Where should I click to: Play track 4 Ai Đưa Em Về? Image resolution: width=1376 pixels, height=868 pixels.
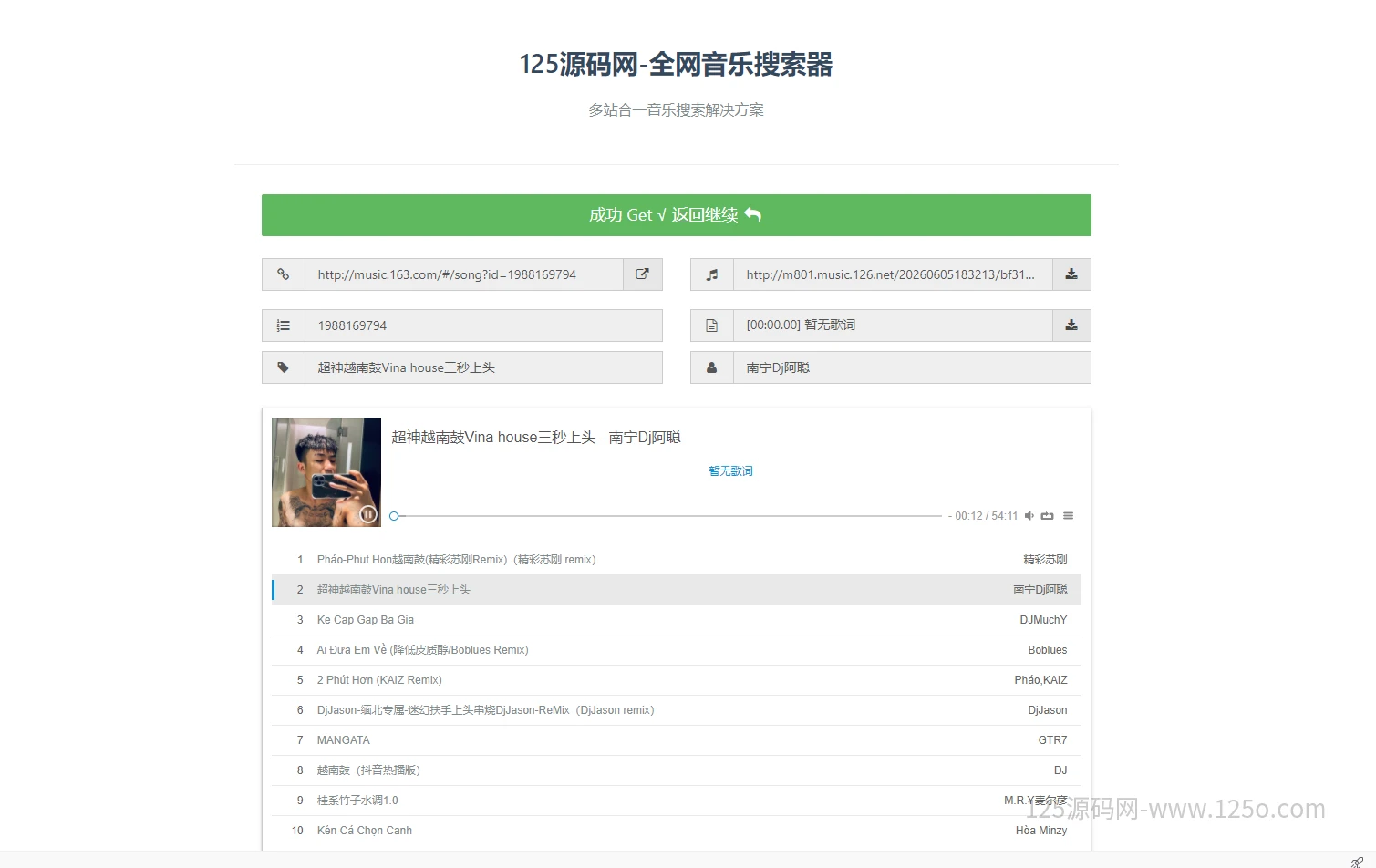point(677,650)
